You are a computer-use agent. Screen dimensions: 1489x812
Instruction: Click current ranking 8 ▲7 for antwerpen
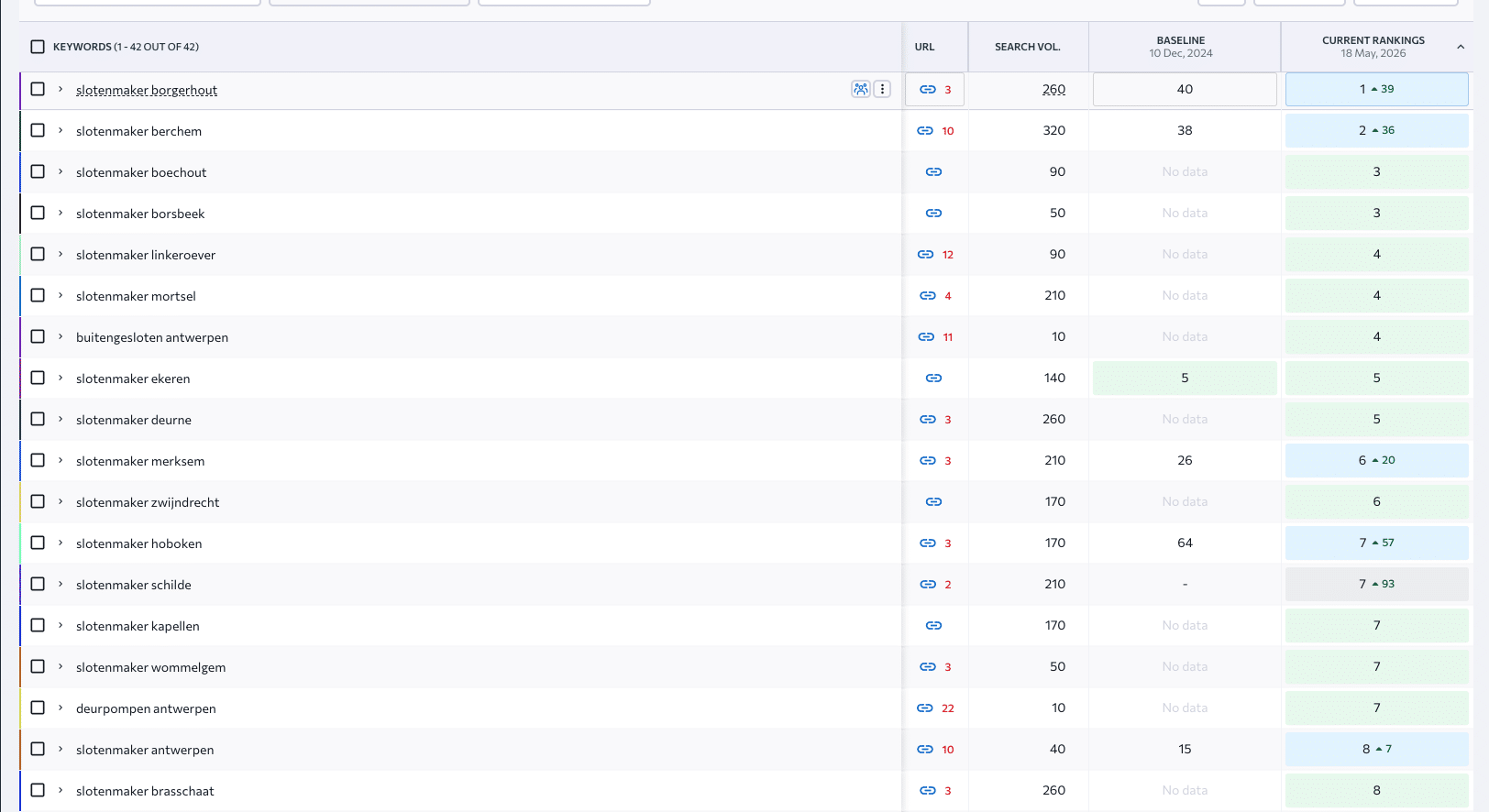1376,749
